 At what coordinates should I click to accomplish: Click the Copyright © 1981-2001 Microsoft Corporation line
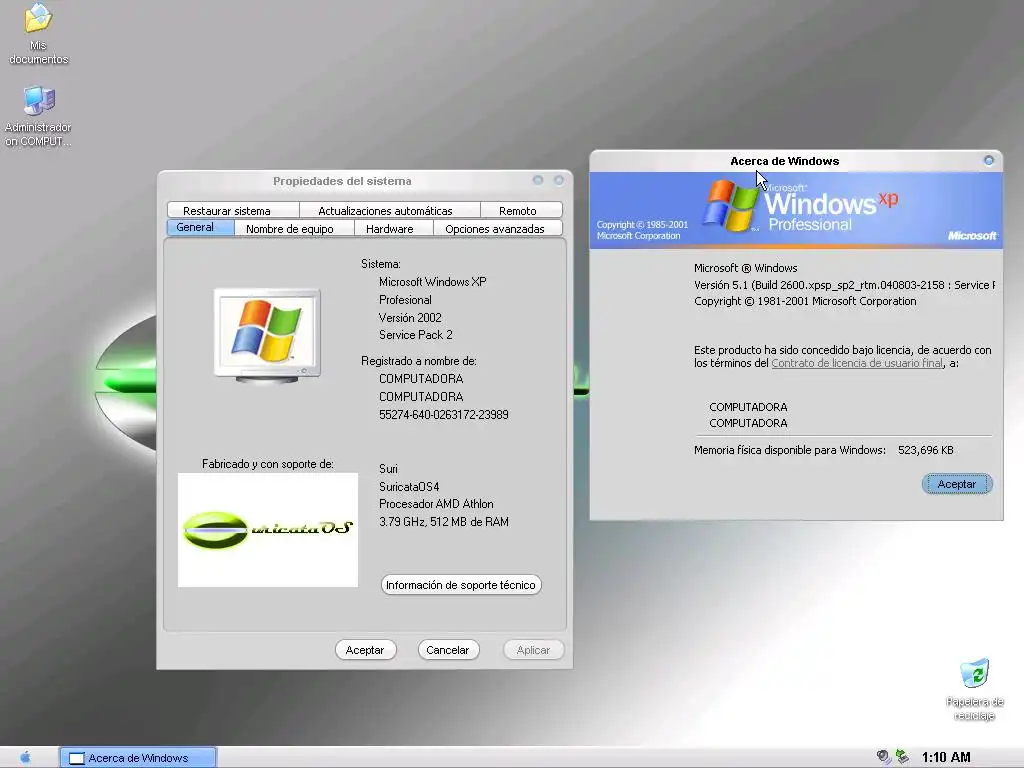point(805,301)
